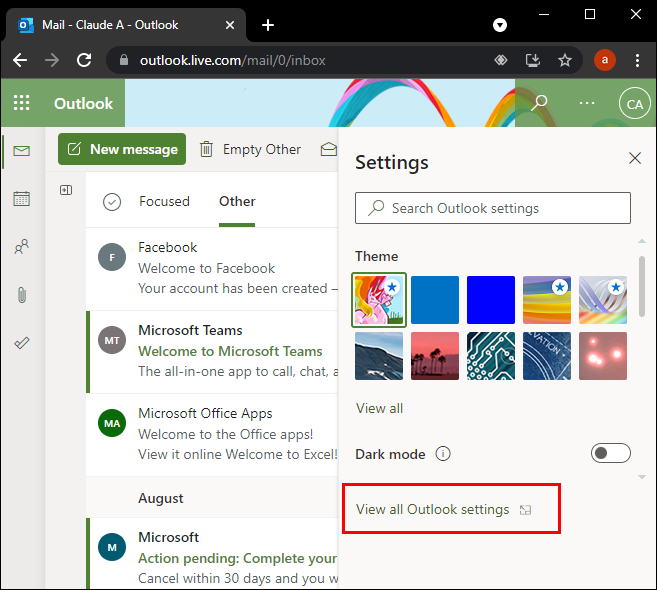Open Chrome three-dot menu

637,60
